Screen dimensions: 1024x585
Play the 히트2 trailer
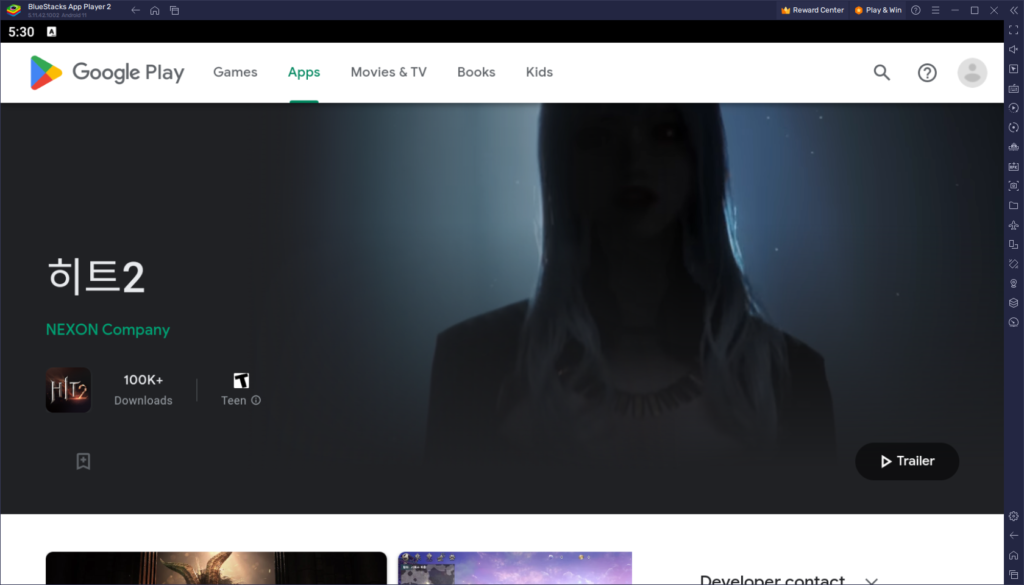pyautogui.click(x=906, y=461)
